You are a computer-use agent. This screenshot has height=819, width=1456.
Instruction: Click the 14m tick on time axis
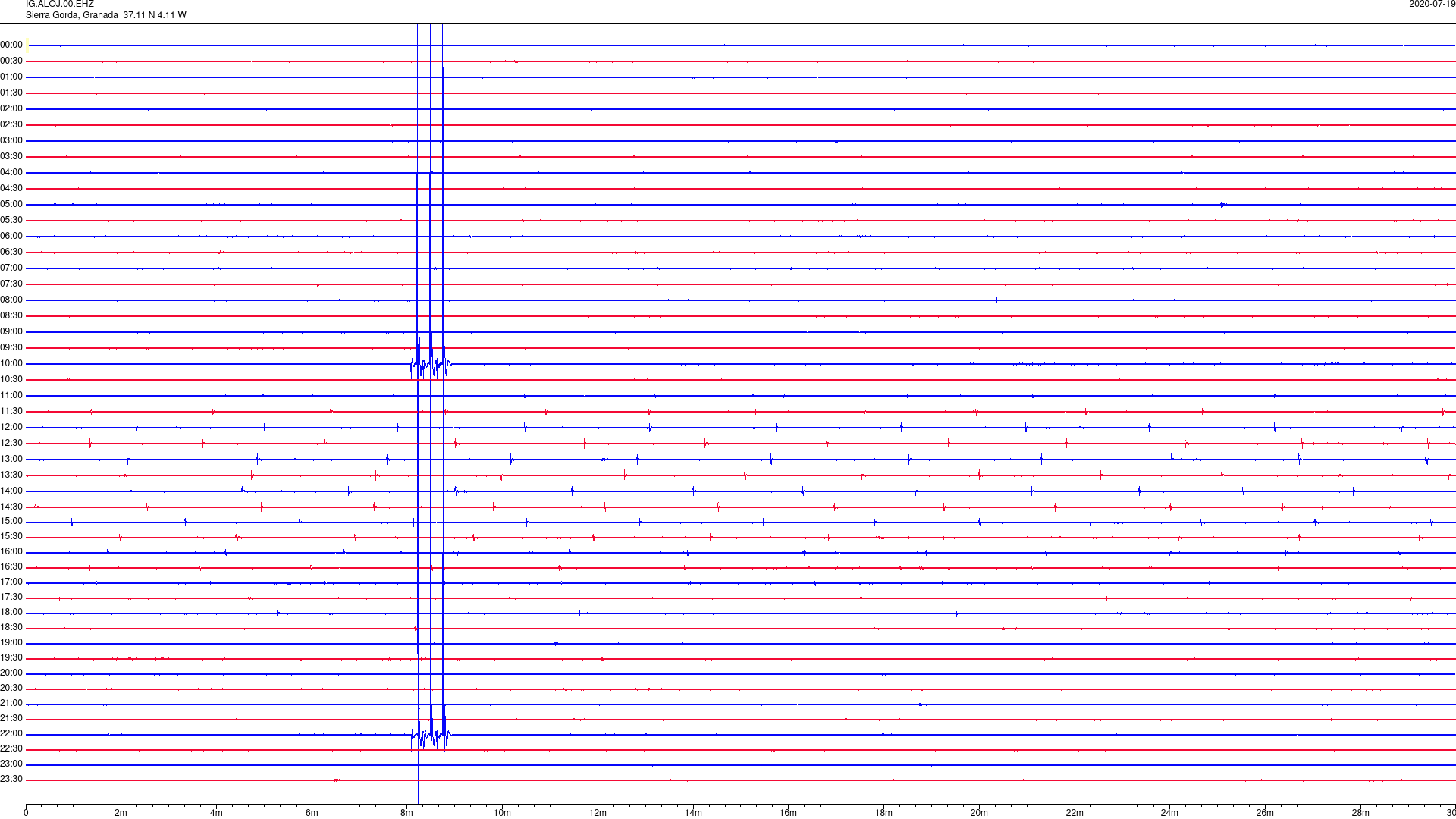tap(693, 813)
